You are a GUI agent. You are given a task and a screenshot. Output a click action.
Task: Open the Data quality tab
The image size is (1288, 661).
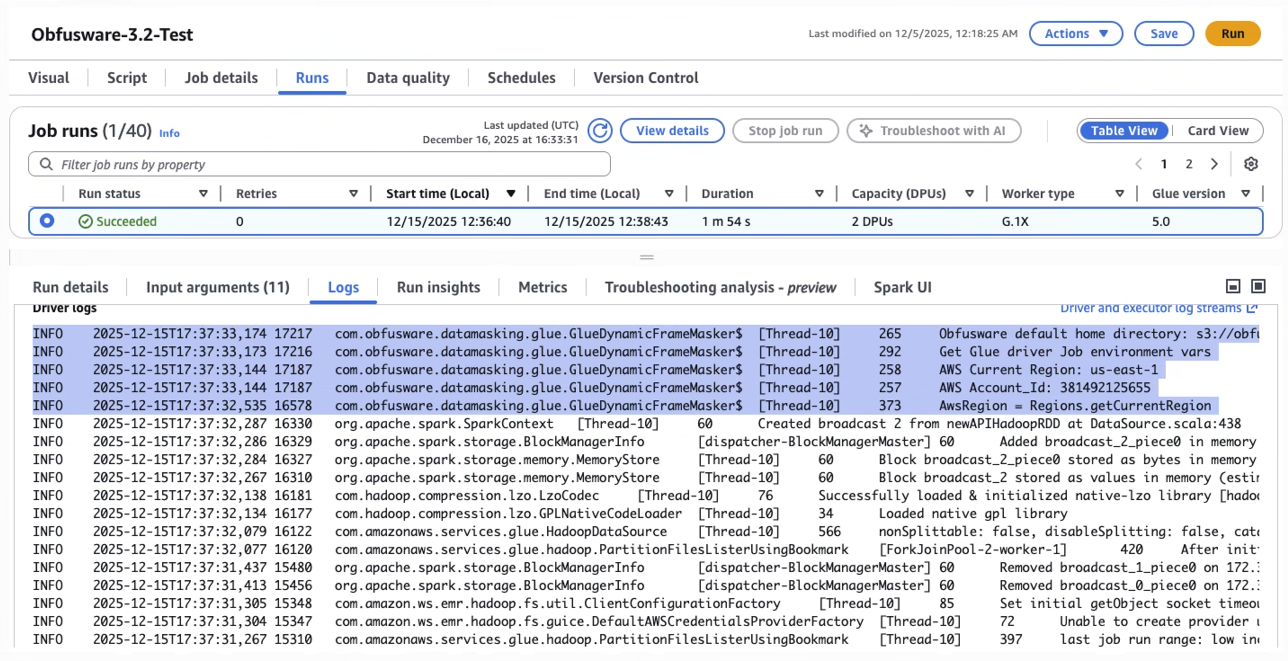(x=408, y=78)
